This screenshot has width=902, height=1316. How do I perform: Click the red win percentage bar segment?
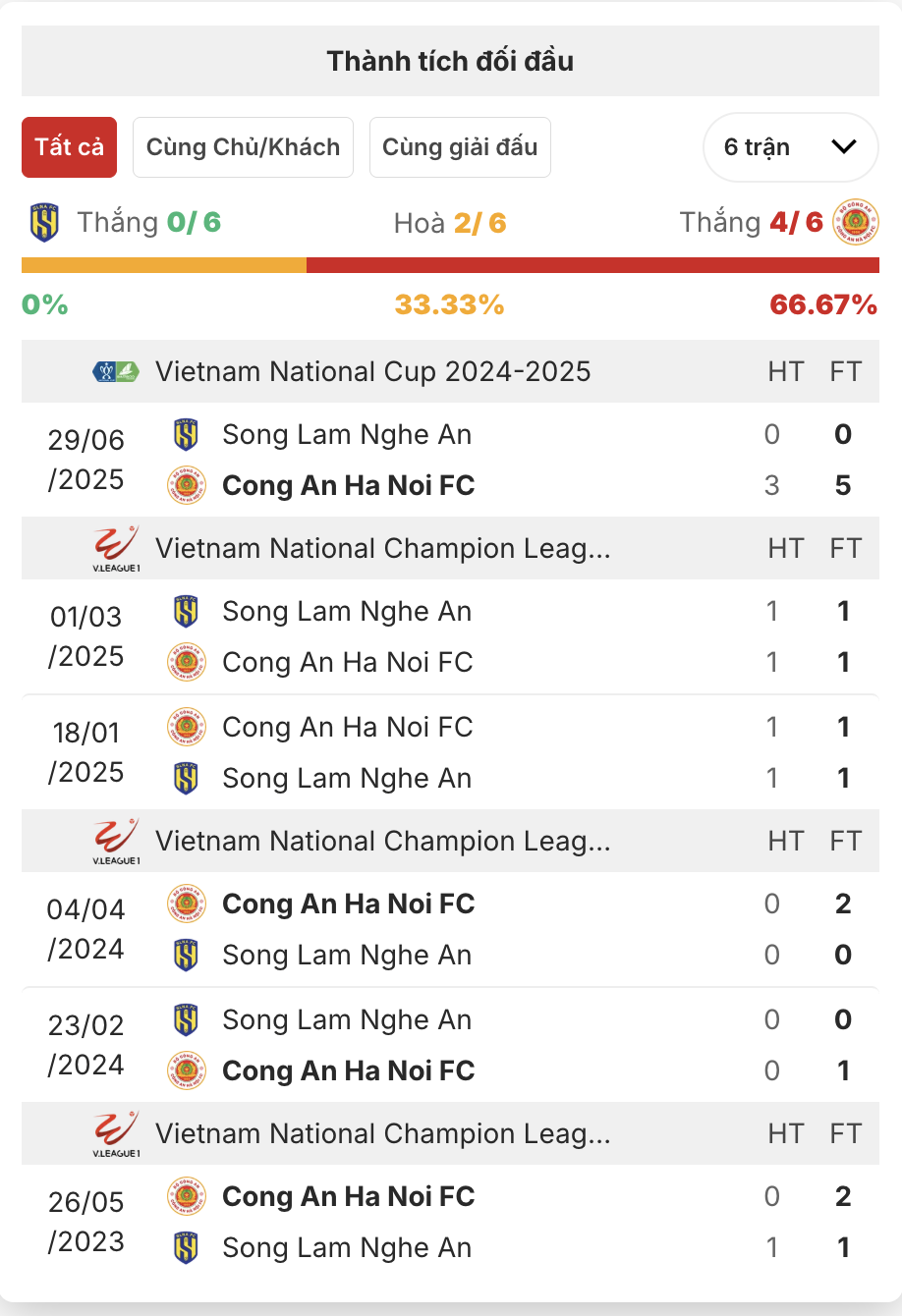click(592, 265)
